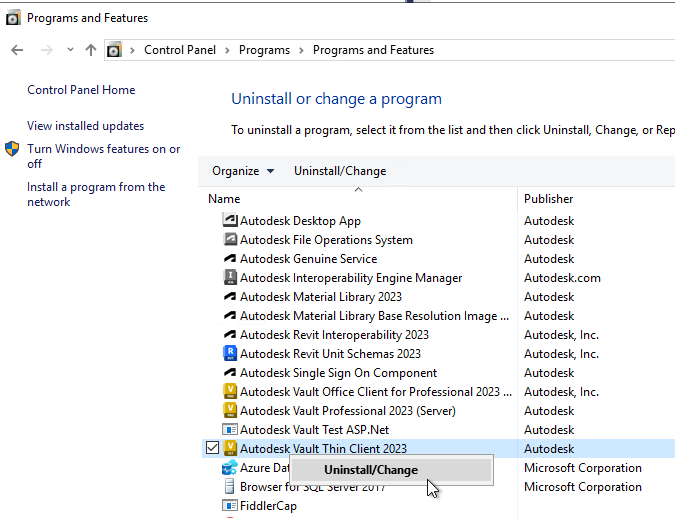The image size is (675, 518).
Task: Open the Organize dropdown menu
Action: click(243, 171)
